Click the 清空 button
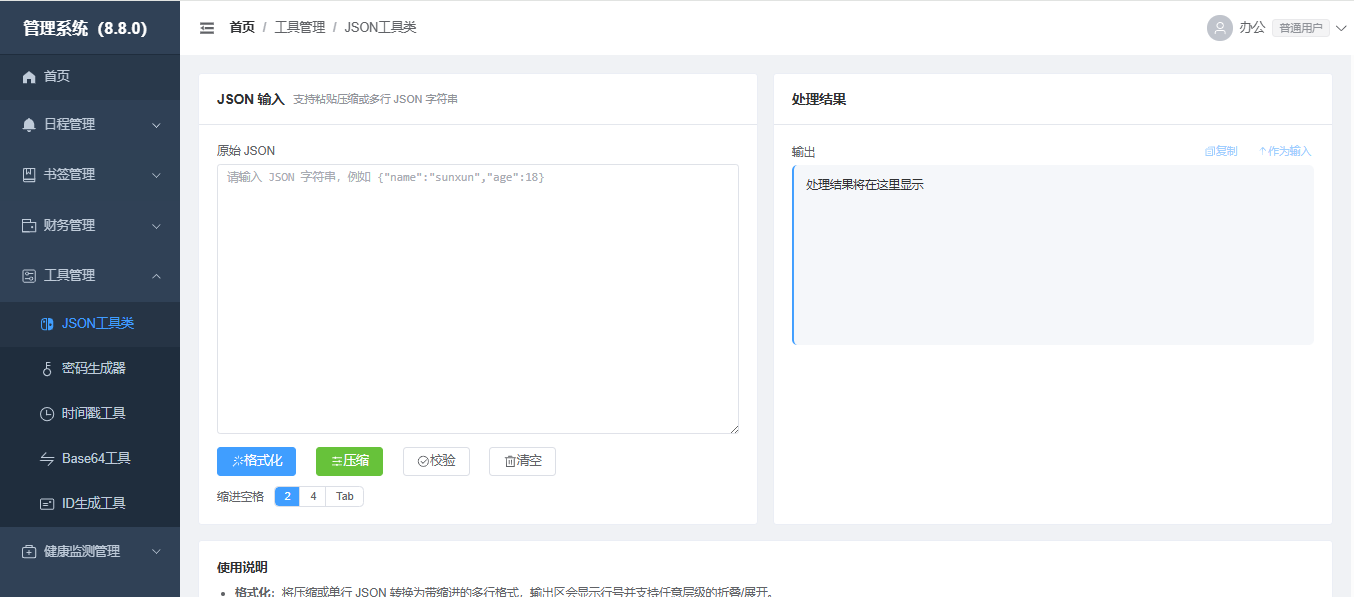Viewport: 1354px width, 597px height. [522, 461]
